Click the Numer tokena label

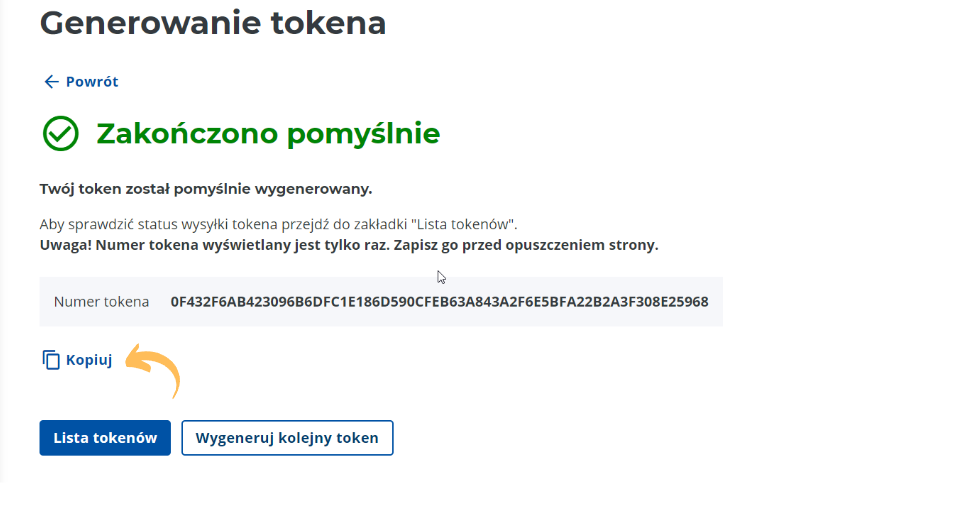102,302
